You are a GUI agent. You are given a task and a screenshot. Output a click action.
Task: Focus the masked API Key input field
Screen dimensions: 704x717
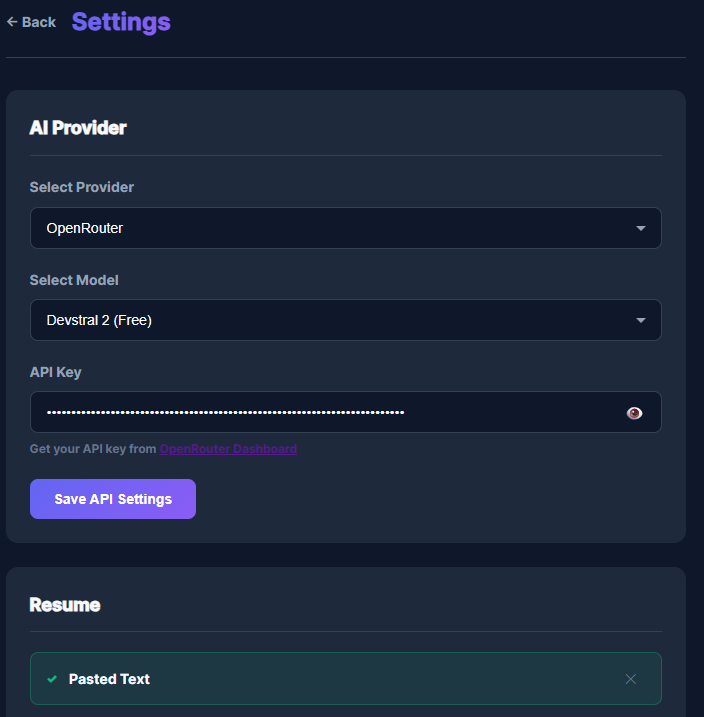(x=320, y=412)
